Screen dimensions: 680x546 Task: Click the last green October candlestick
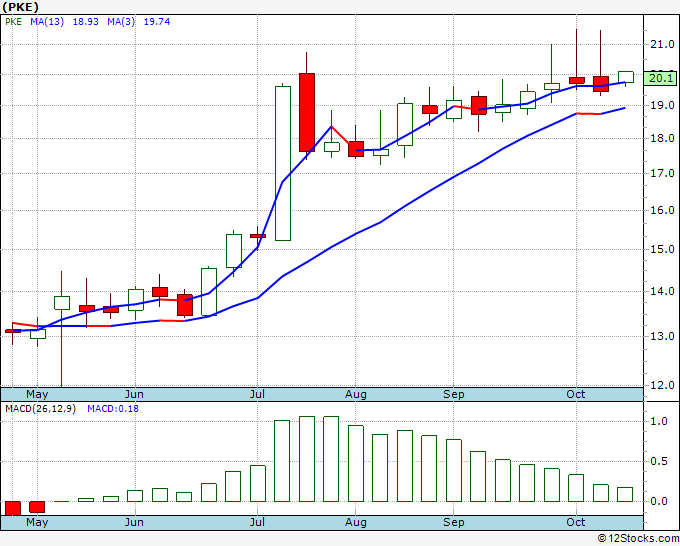625,77
